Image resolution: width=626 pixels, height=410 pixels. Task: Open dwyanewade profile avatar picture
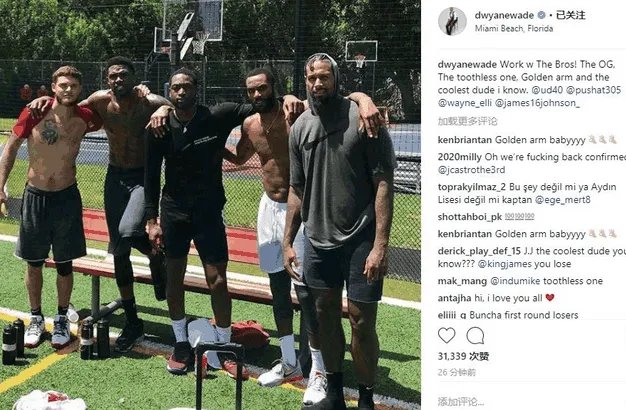452,22
